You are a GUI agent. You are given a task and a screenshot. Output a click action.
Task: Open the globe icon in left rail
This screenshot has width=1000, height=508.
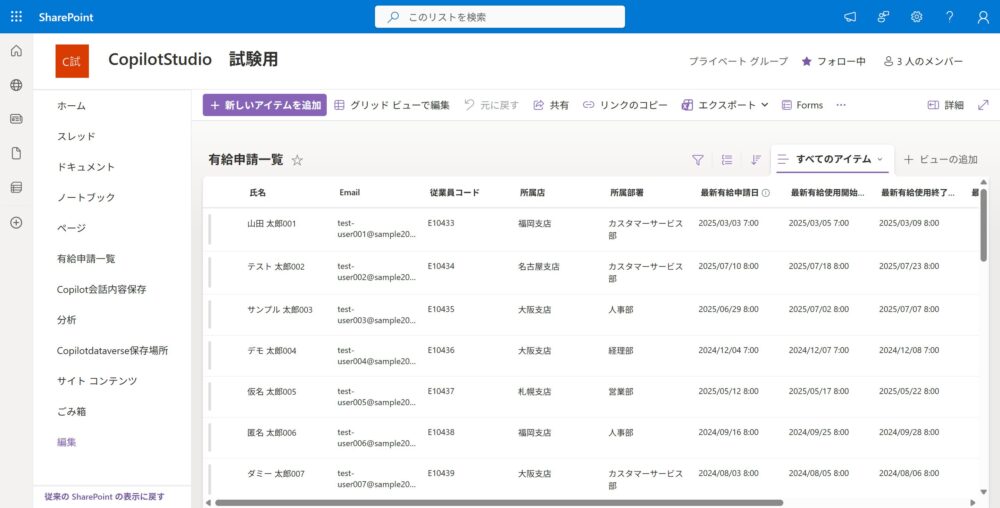pos(16,85)
